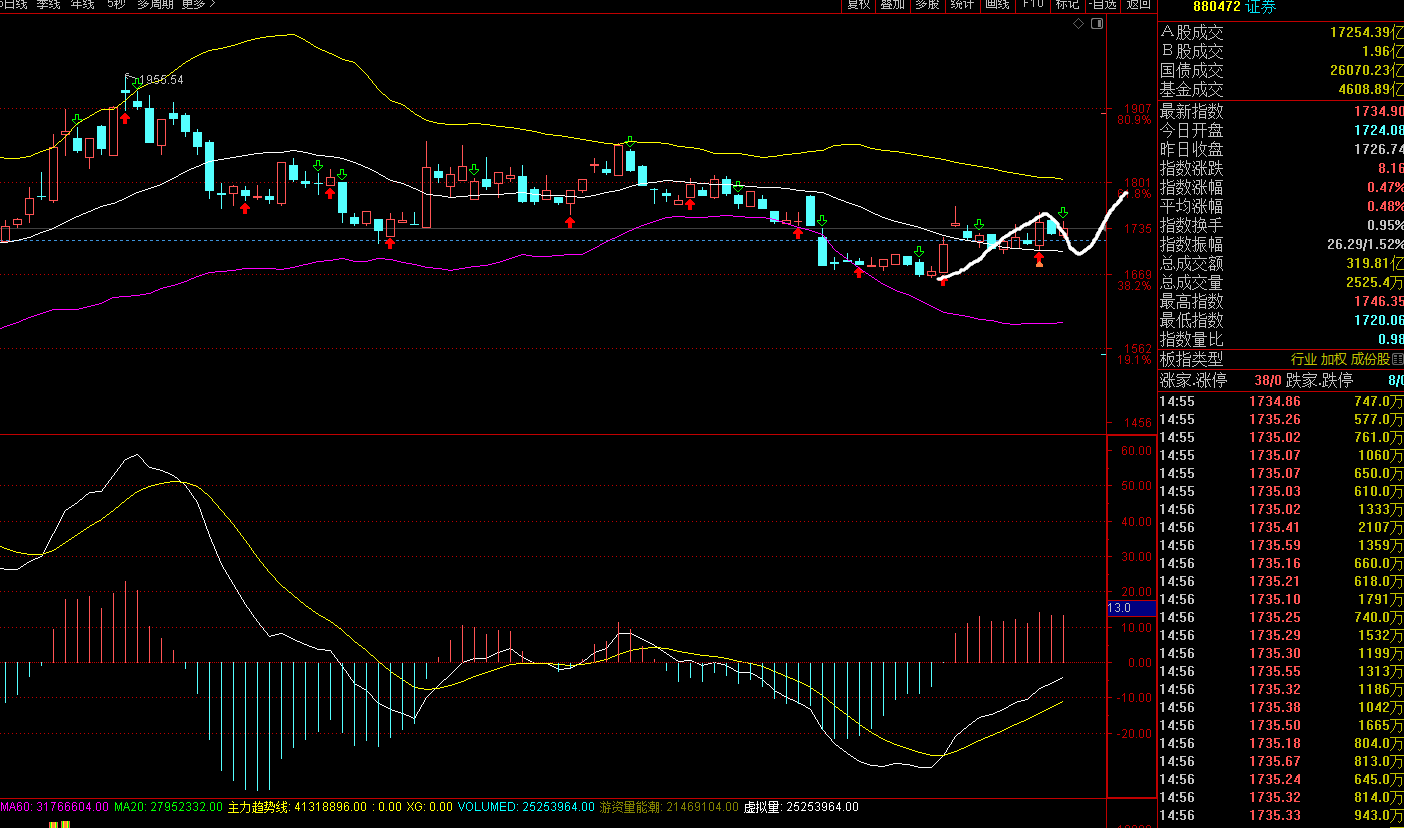Open the 统计 statistics tool

pos(962,4)
